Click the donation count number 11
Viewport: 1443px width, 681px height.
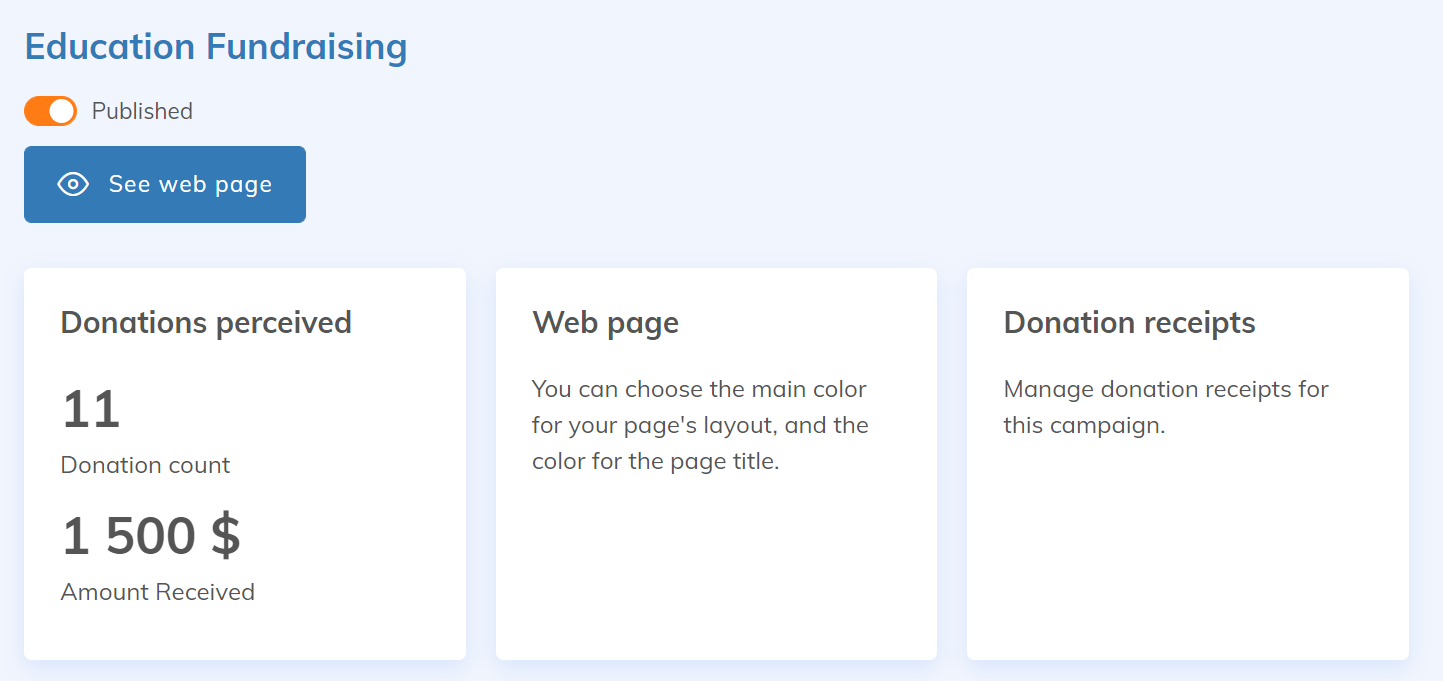click(x=91, y=410)
